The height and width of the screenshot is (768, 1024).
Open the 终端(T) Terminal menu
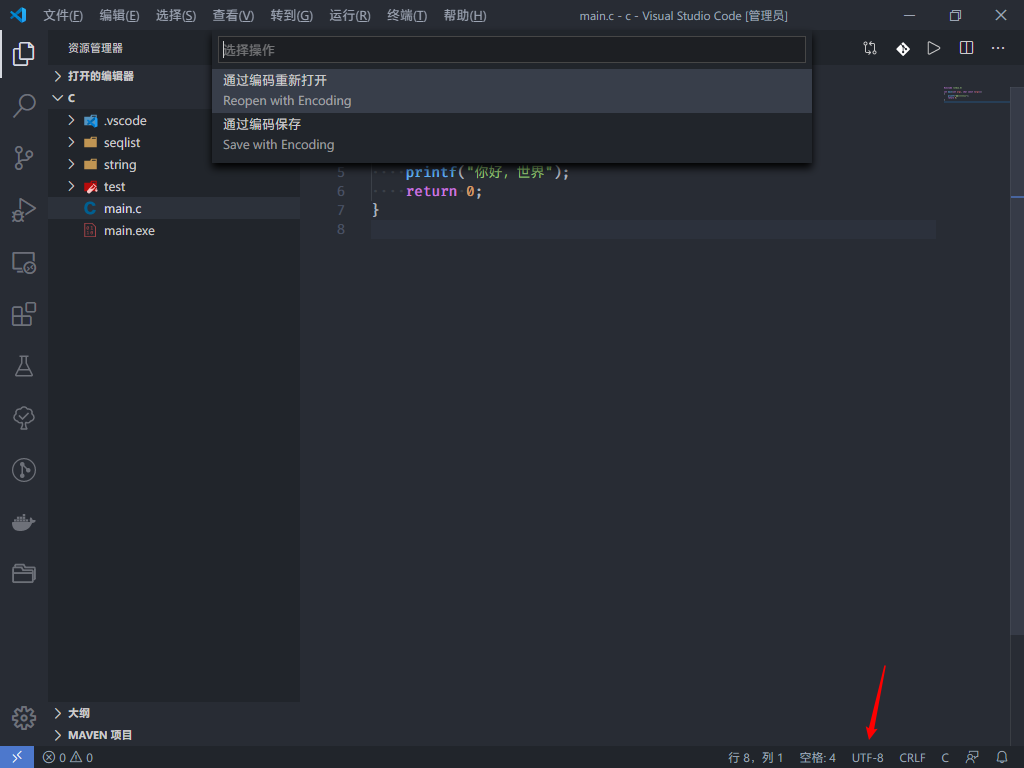[407, 16]
